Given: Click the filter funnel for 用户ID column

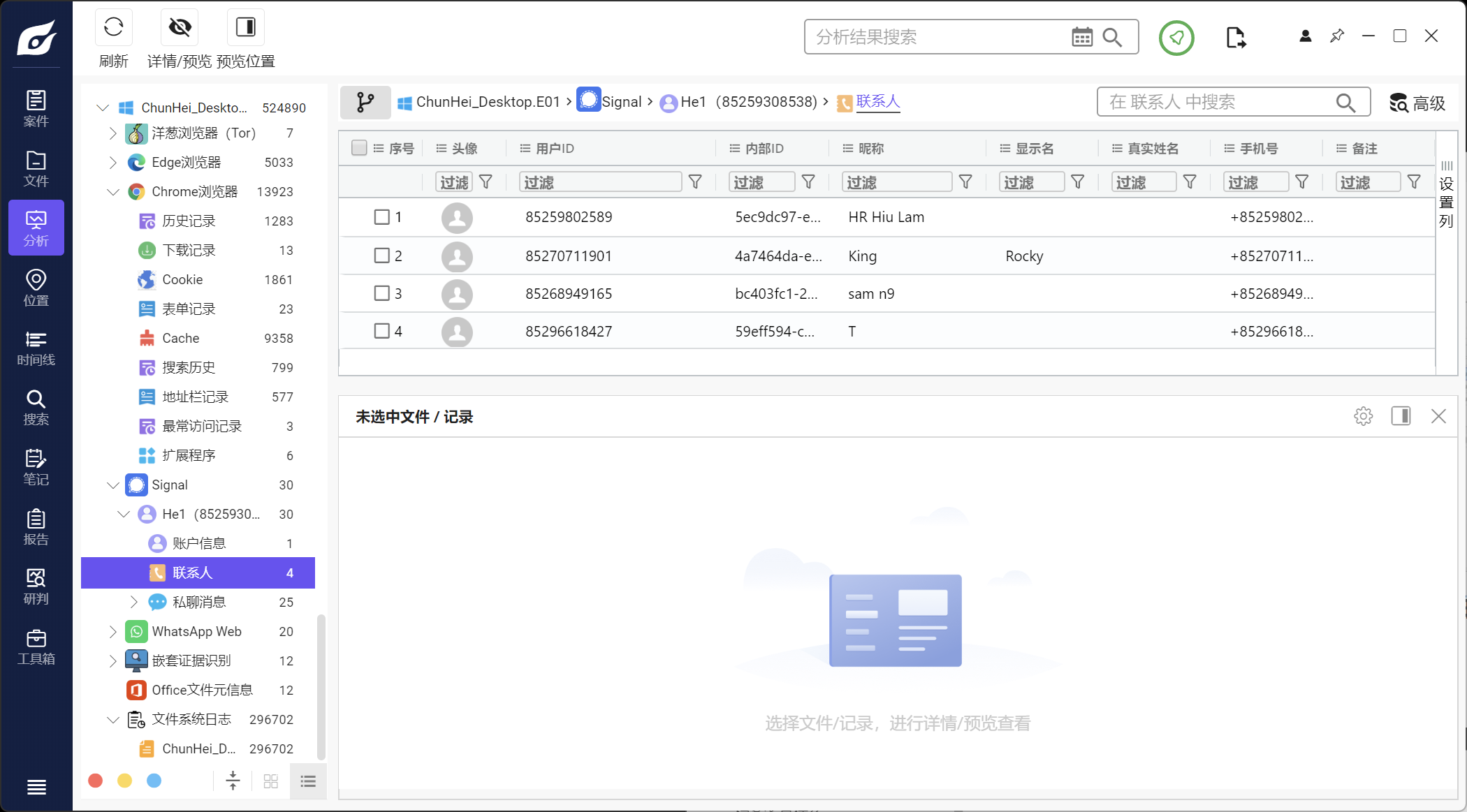Looking at the screenshot, I should pyautogui.click(x=695, y=182).
